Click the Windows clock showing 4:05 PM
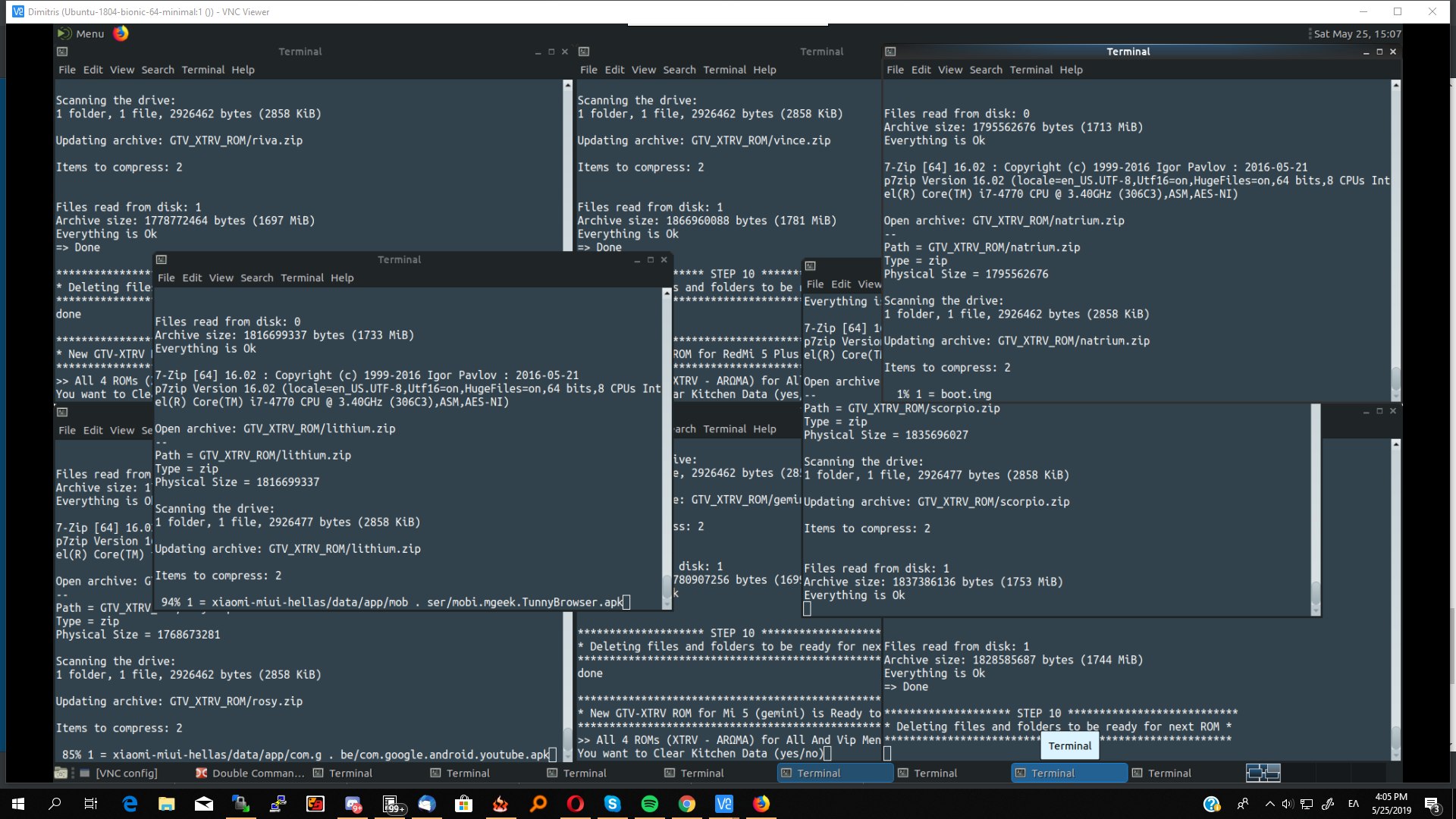 tap(1391, 803)
